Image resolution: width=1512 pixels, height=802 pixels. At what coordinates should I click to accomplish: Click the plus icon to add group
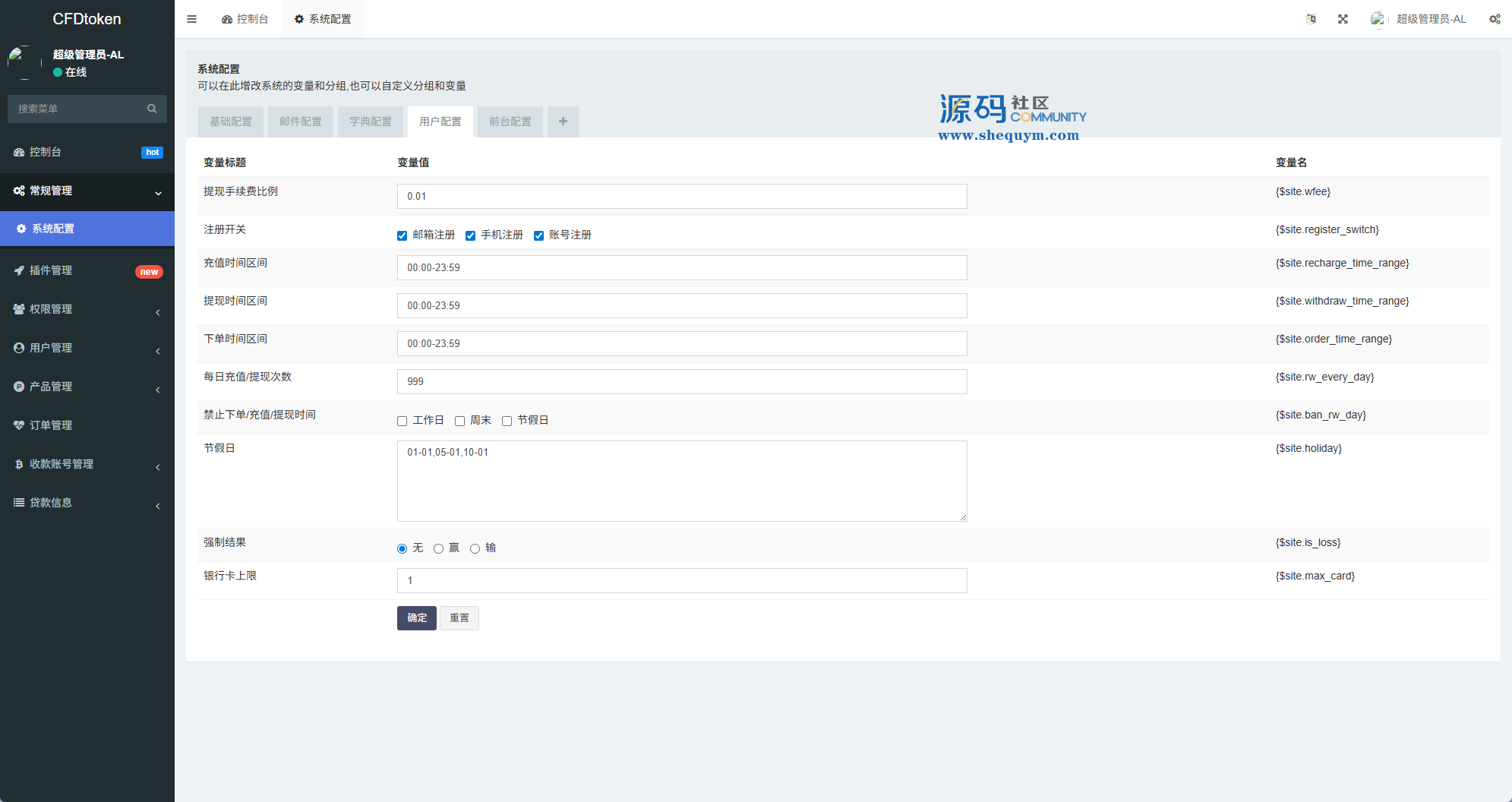click(x=563, y=122)
